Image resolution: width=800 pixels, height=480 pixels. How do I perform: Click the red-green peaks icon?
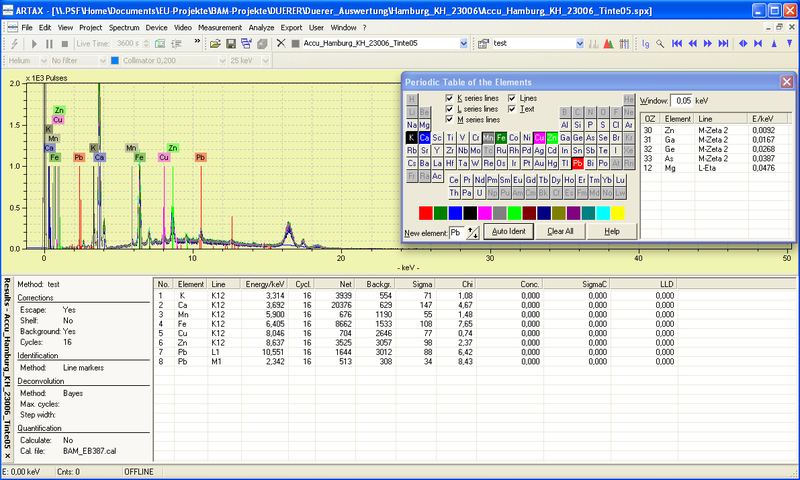608,44
